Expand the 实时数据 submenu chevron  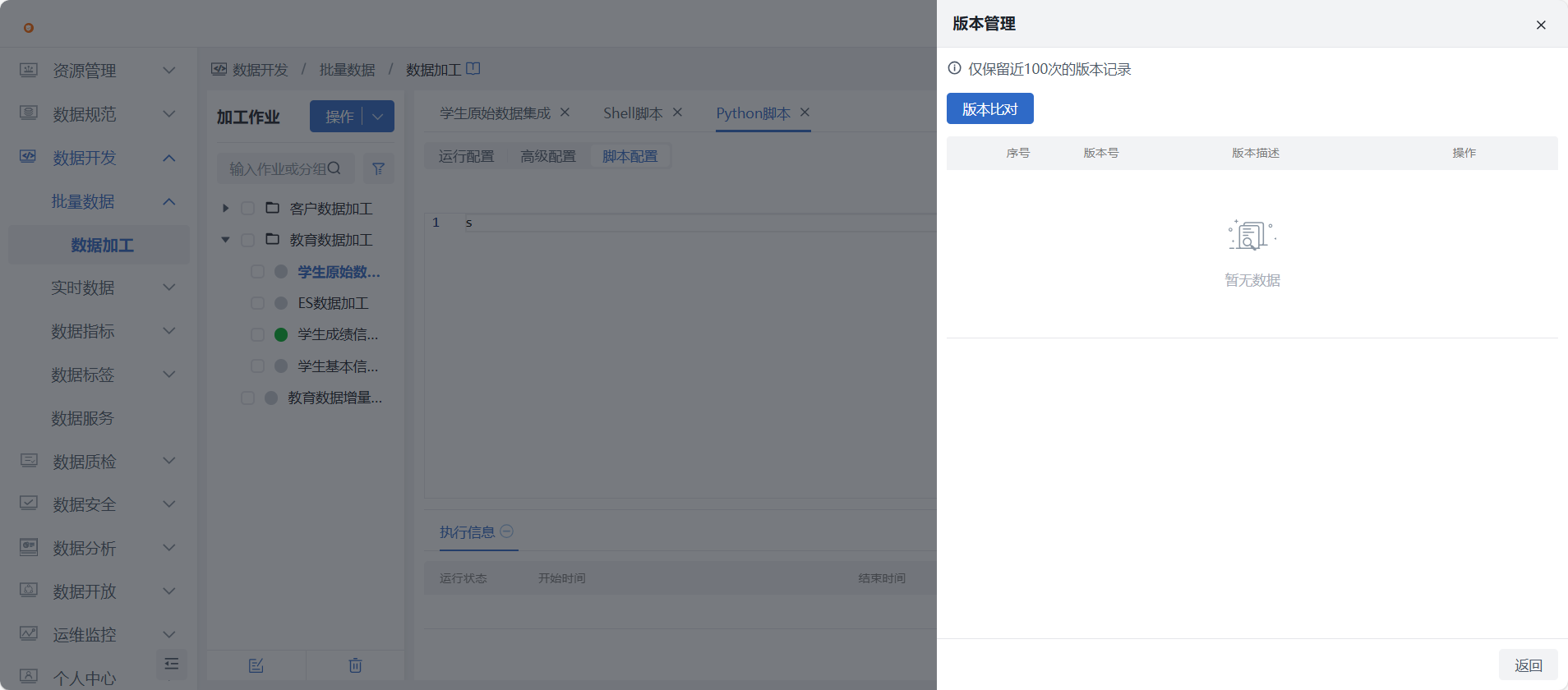[169, 287]
